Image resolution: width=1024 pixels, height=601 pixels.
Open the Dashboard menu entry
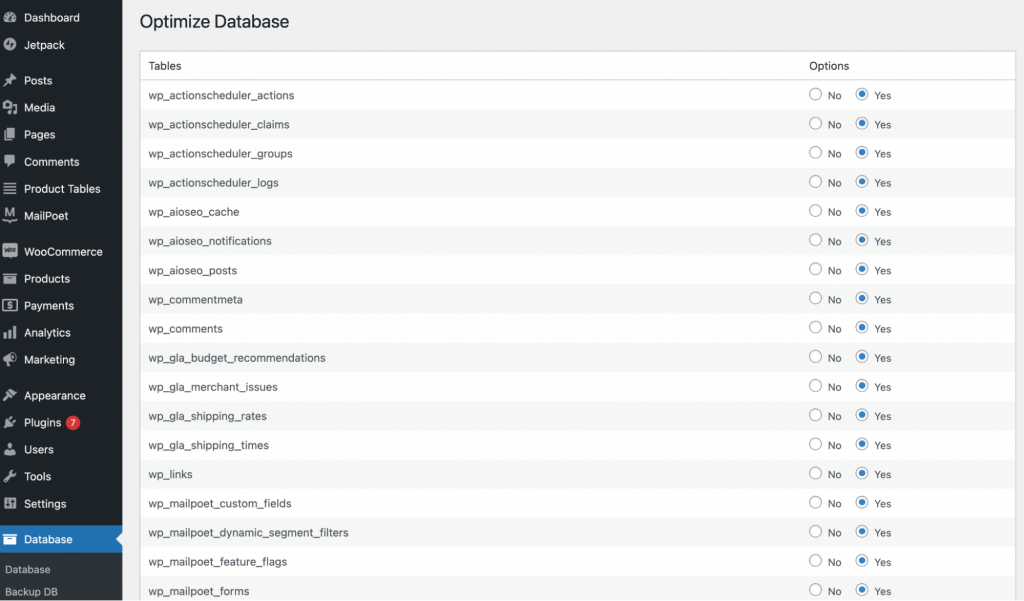50,17
